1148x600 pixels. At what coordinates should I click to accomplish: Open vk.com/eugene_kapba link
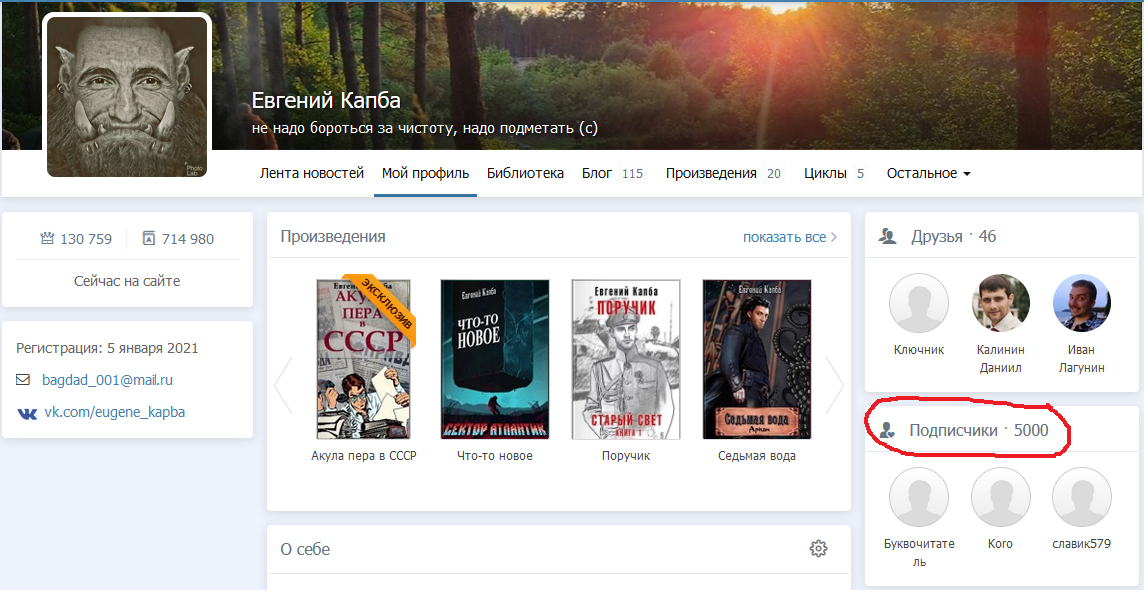(114, 412)
